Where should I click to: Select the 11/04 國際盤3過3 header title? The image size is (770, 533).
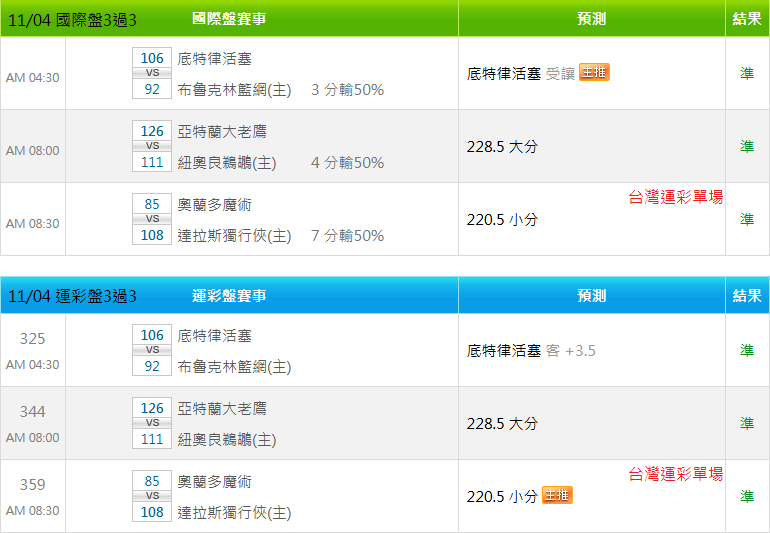tap(72, 20)
